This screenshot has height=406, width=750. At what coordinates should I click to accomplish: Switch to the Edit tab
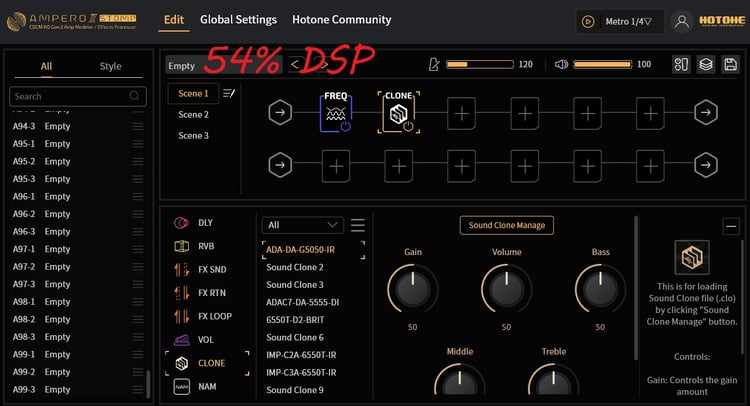[x=174, y=20]
